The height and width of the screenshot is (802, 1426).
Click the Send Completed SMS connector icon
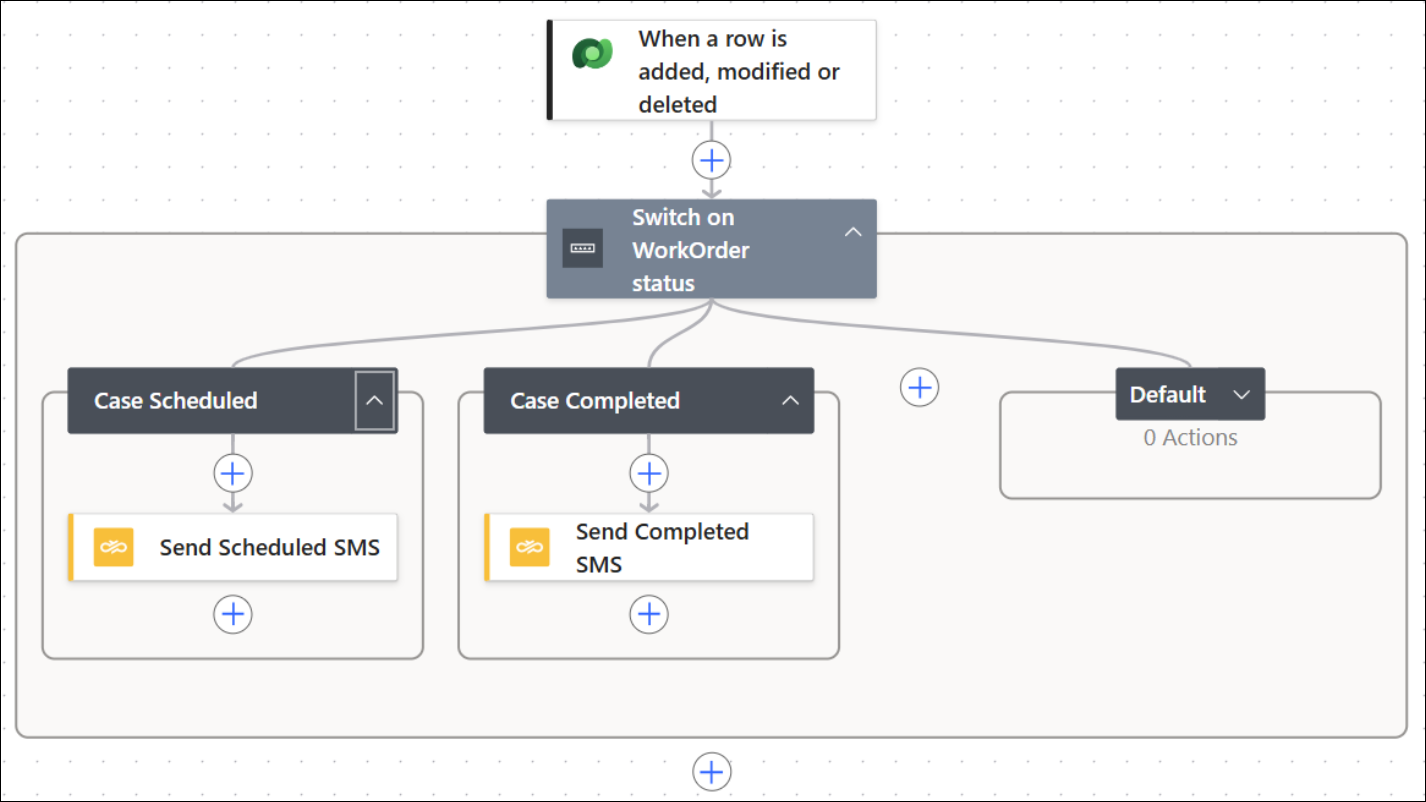click(x=530, y=547)
